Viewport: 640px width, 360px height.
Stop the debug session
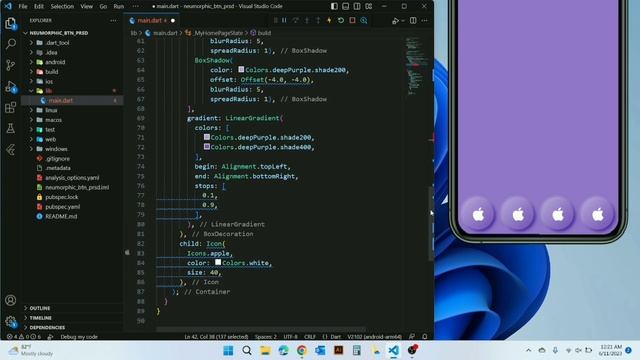click(352, 20)
